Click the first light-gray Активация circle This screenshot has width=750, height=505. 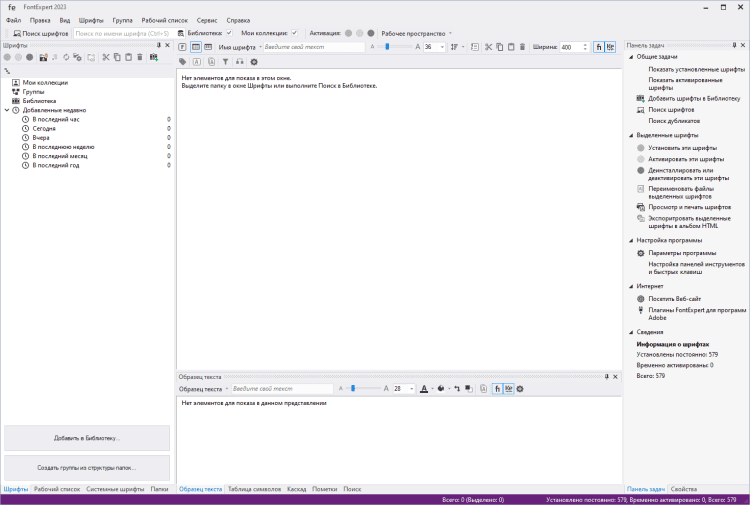coord(348,33)
